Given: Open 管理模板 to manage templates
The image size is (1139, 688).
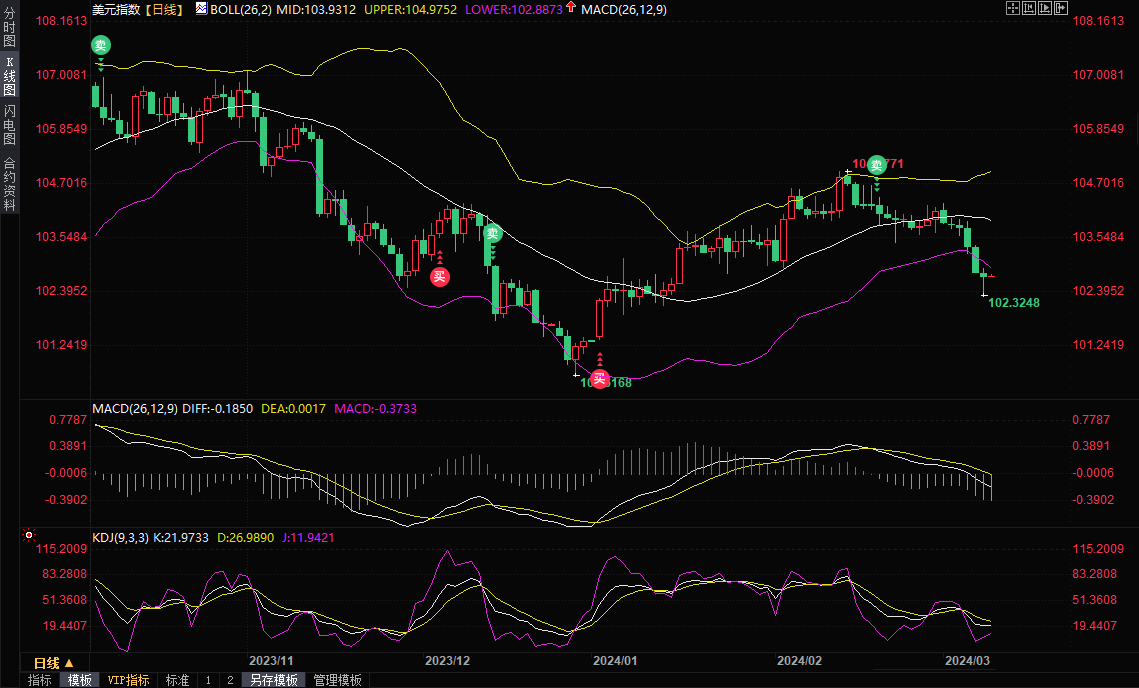Looking at the screenshot, I should [337, 680].
